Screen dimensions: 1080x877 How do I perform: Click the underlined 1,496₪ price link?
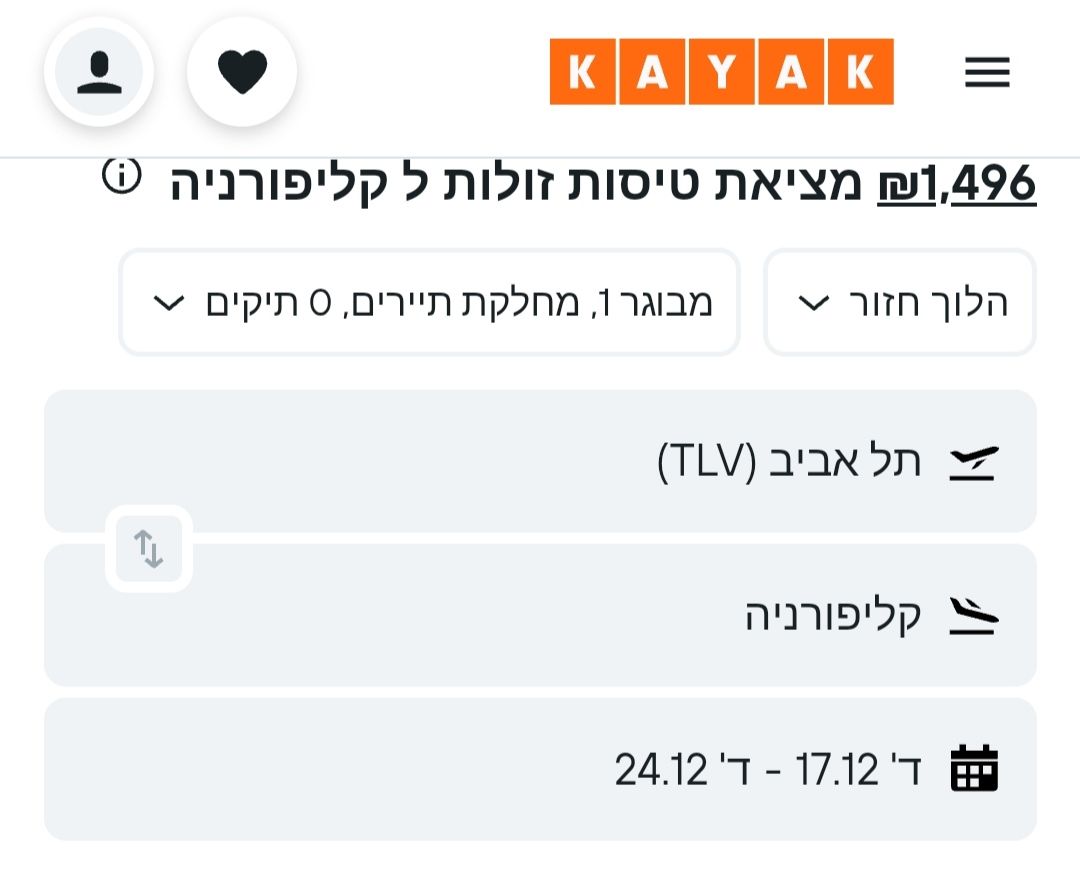pyautogui.click(x=956, y=184)
